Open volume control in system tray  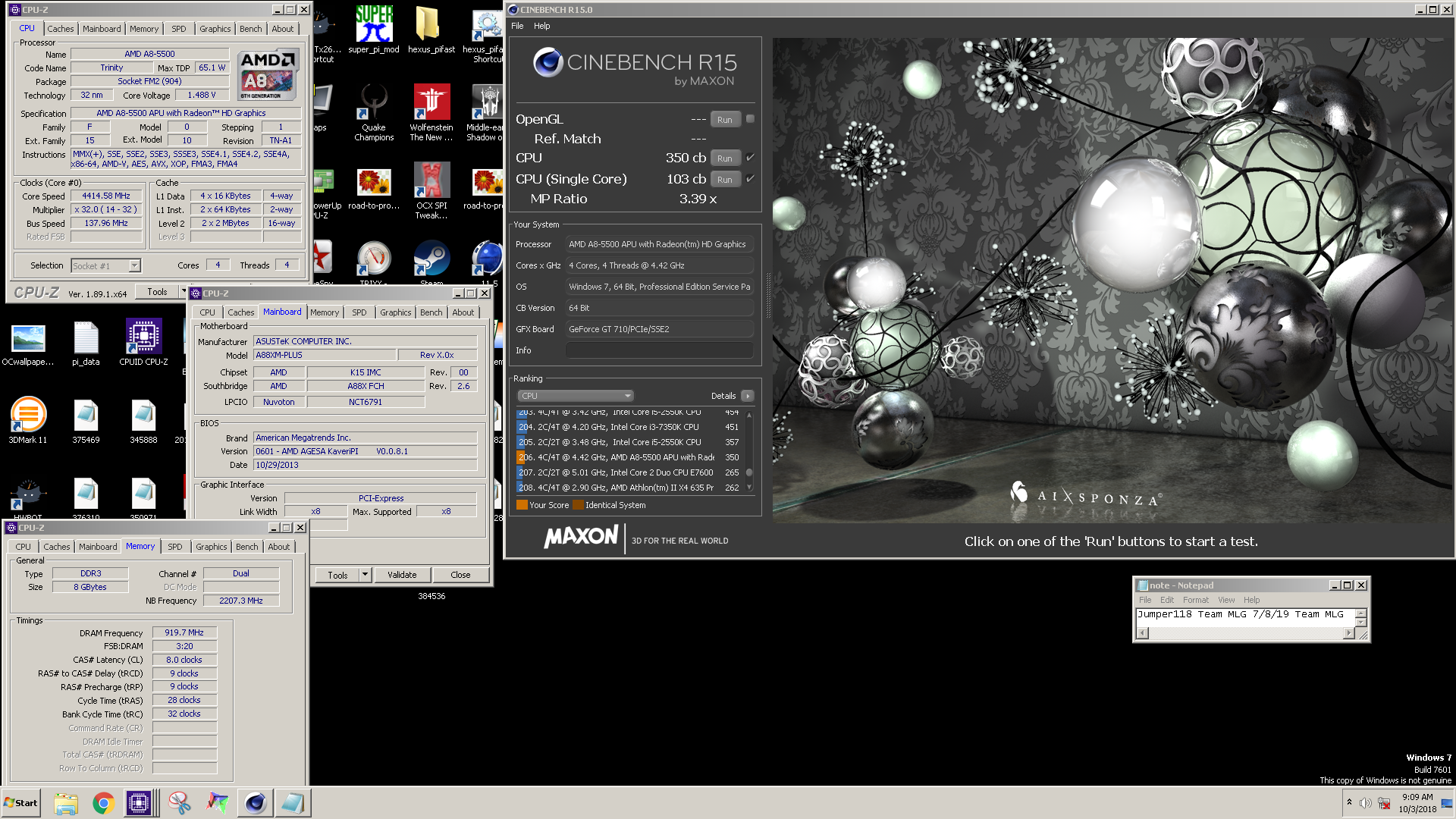(x=1365, y=803)
